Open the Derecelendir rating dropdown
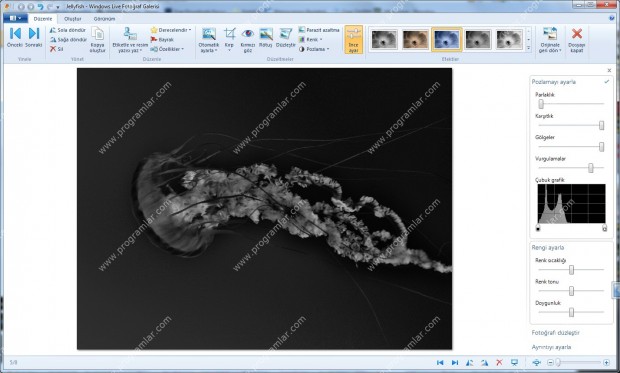This screenshot has height=373, width=620. [x=171, y=30]
